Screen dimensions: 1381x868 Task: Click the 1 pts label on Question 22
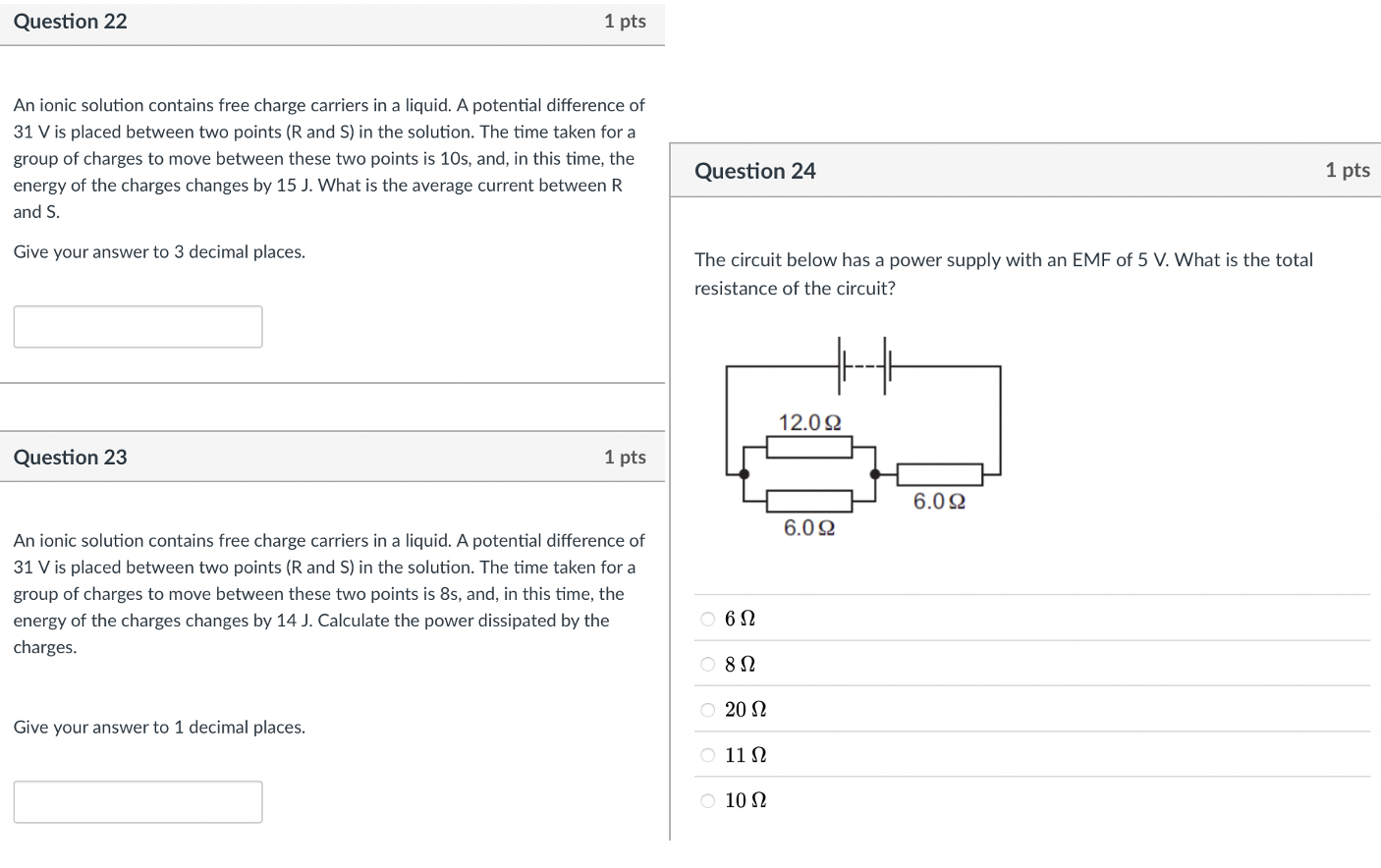tap(626, 21)
